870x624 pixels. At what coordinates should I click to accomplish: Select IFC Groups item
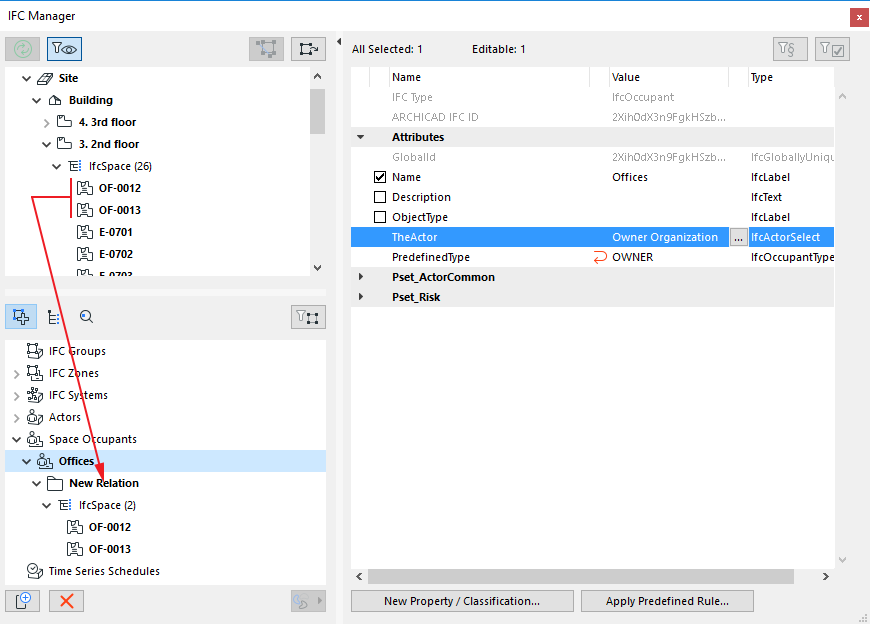(77, 351)
